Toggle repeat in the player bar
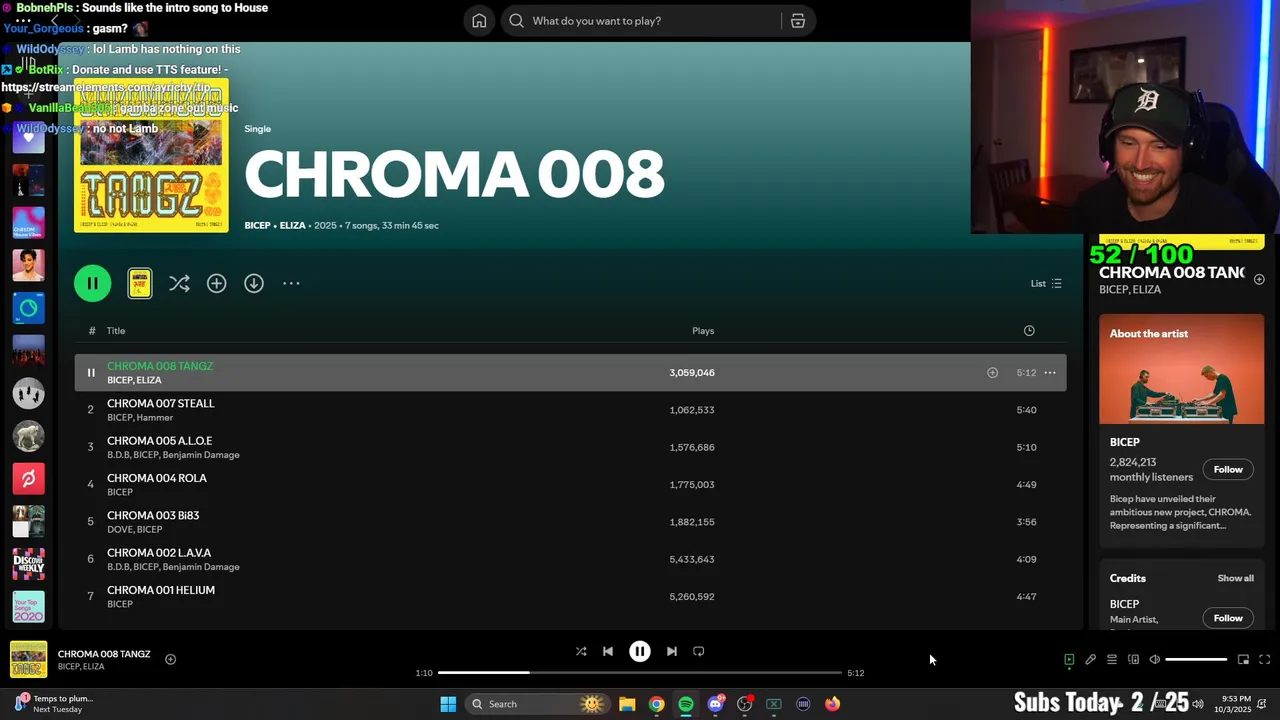This screenshot has height=720, width=1280. coord(699,651)
